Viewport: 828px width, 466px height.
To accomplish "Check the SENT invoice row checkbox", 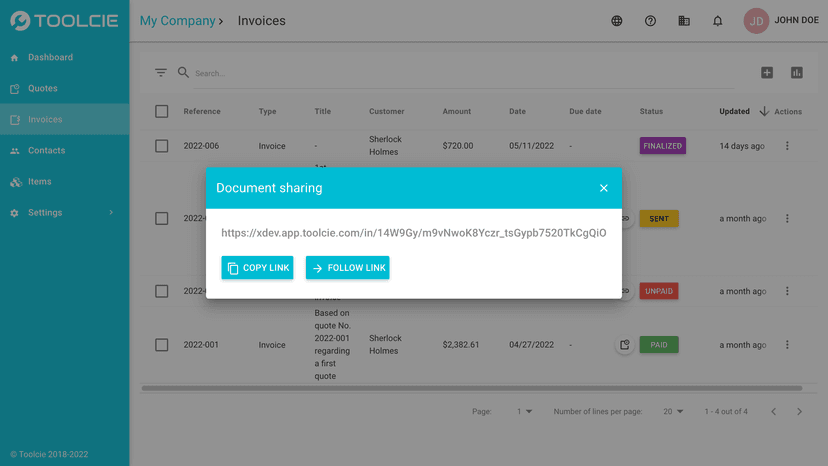I will click(162, 218).
